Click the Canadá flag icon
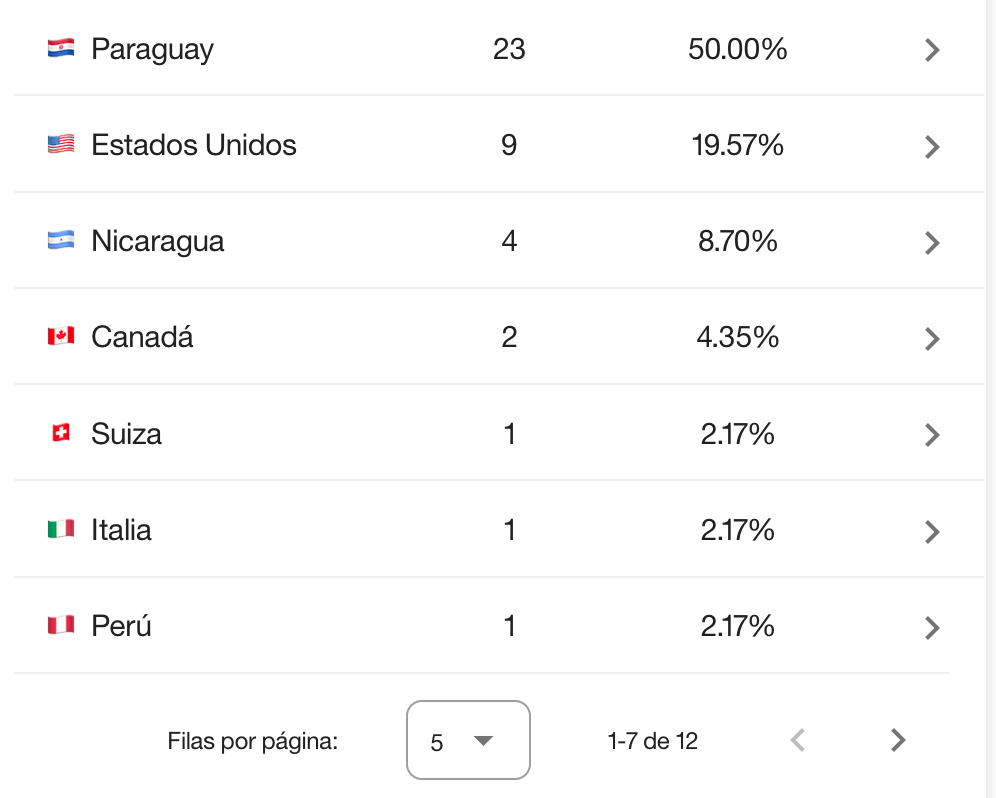The image size is (996, 798). (61, 337)
